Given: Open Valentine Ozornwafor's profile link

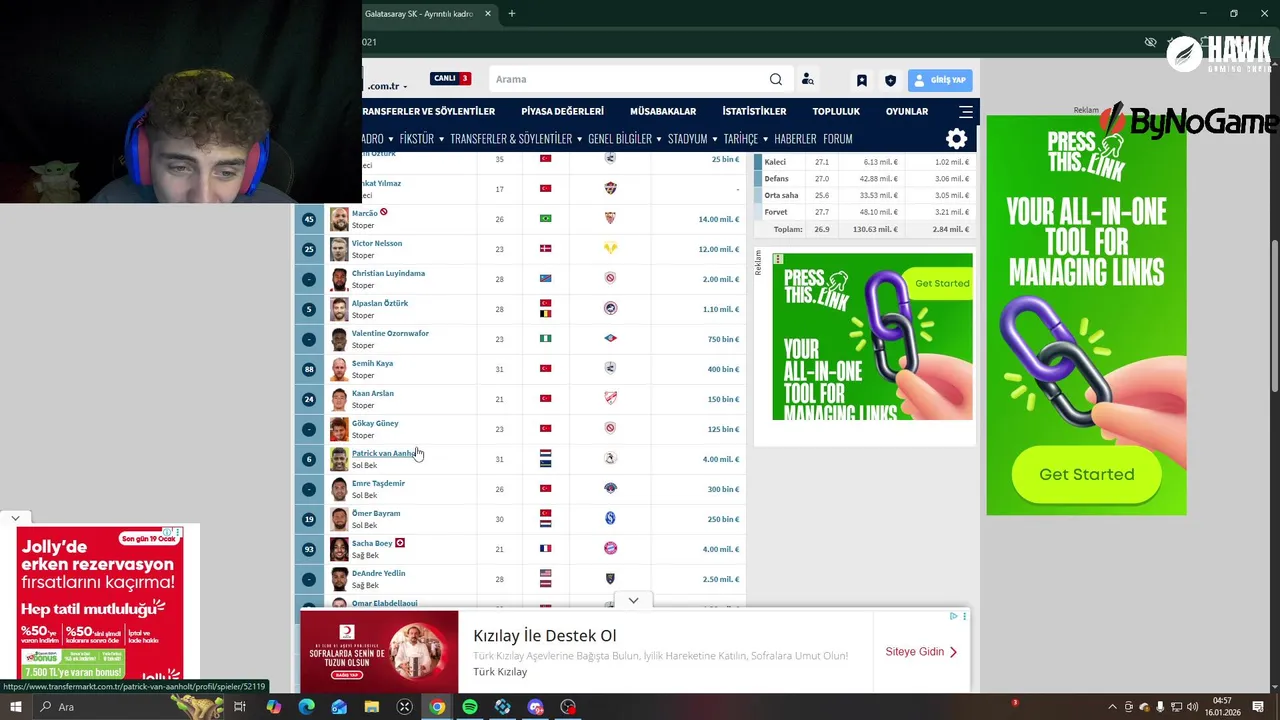Looking at the screenshot, I should pos(390,333).
